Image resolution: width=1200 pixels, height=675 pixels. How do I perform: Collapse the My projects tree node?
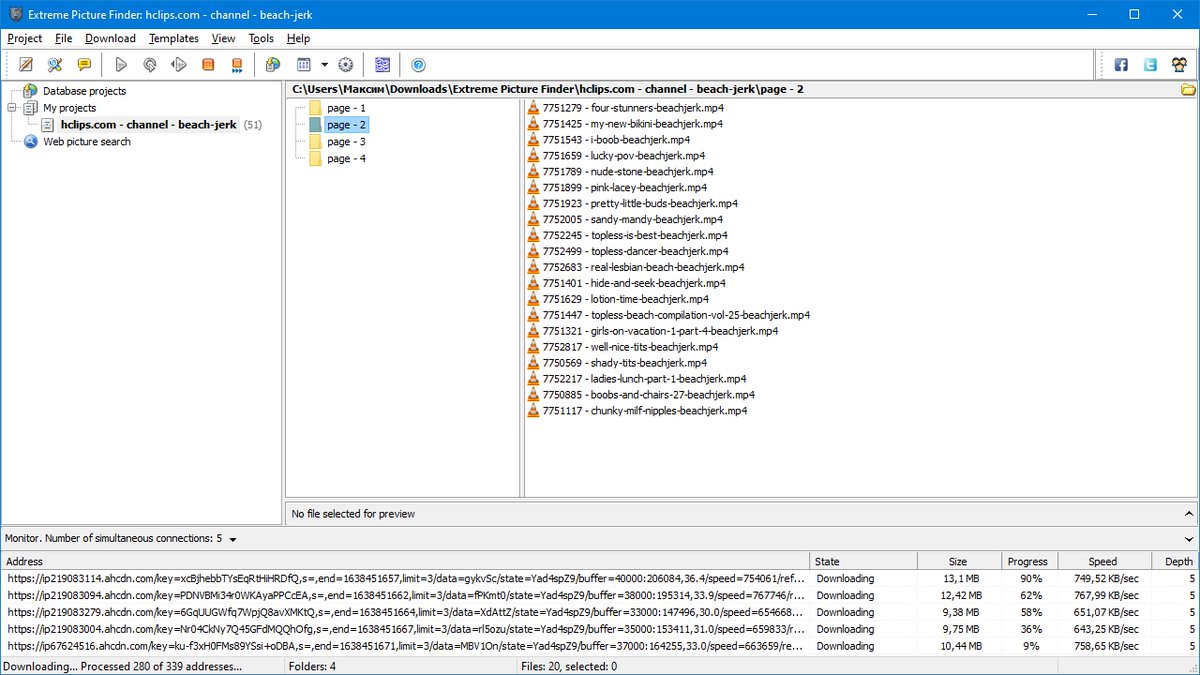[13, 108]
